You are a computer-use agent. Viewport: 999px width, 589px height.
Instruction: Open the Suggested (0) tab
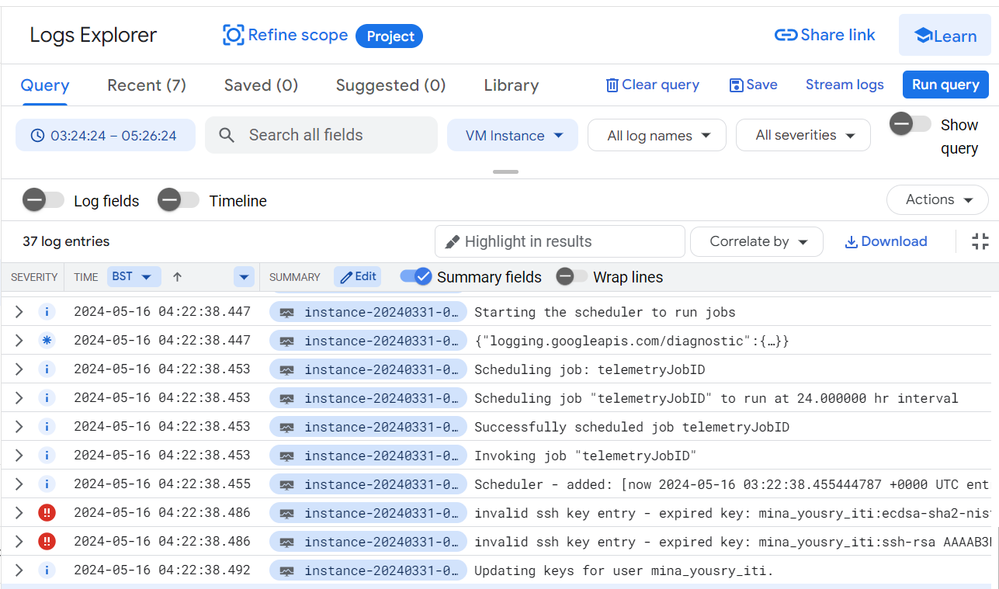click(x=391, y=85)
